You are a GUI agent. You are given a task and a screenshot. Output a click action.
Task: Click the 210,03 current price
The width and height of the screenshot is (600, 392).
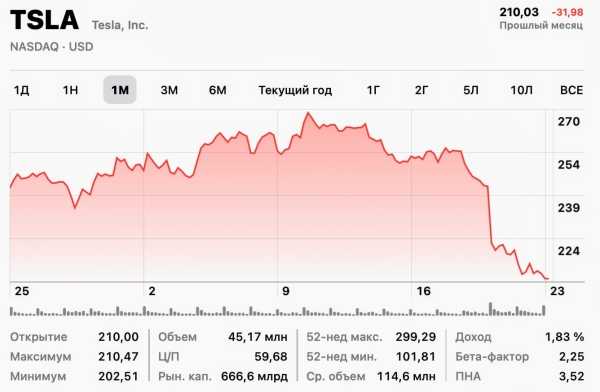tap(519, 12)
